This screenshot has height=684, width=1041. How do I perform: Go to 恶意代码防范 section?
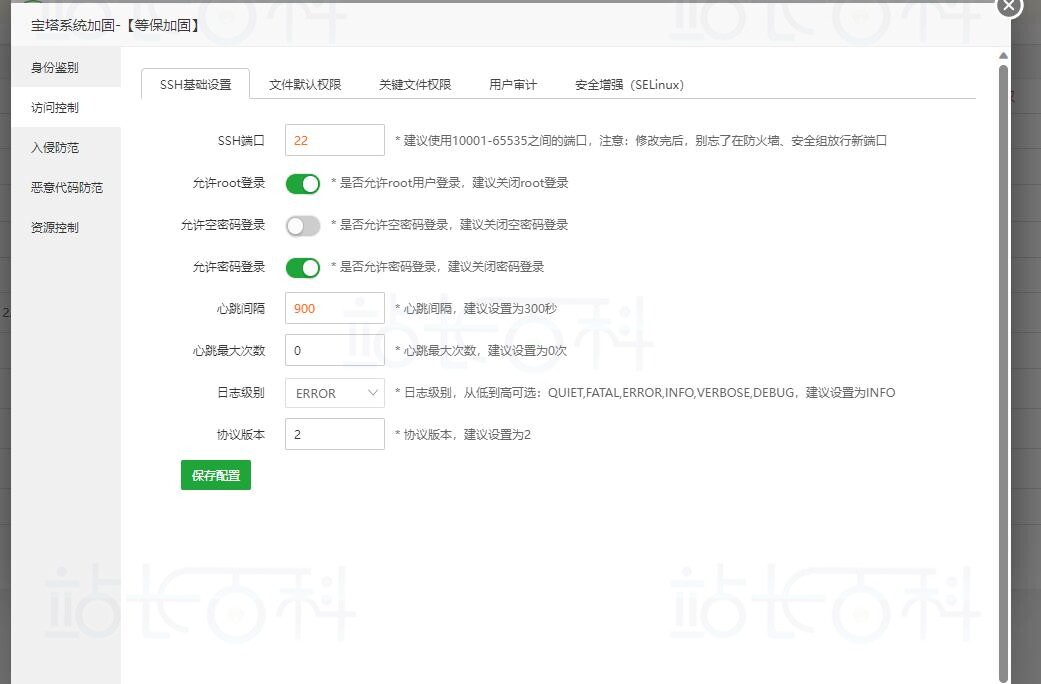[x=66, y=188]
